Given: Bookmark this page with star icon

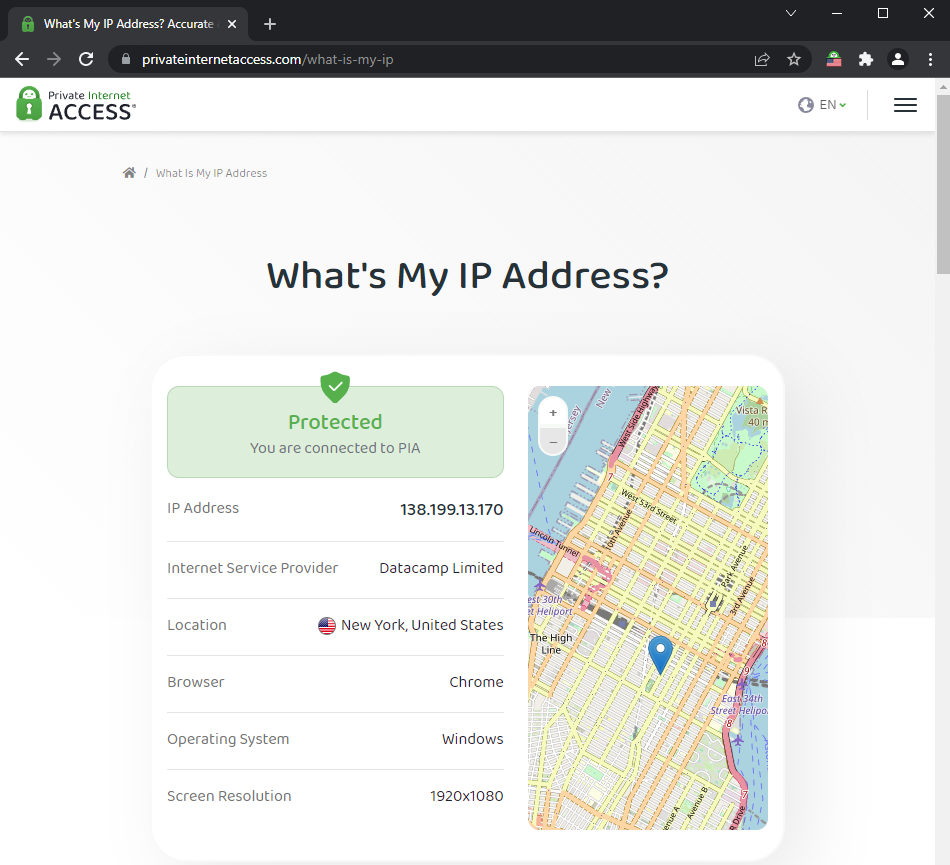Looking at the screenshot, I should (x=794, y=59).
